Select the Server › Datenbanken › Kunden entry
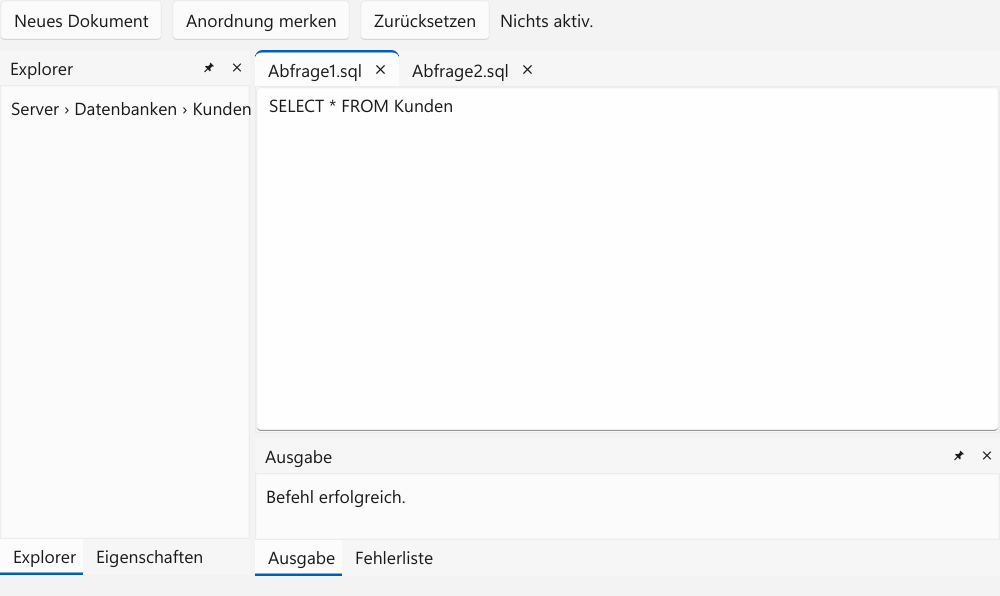The height and width of the screenshot is (596, 1000). pyautogui.click(x=131, y=109)
